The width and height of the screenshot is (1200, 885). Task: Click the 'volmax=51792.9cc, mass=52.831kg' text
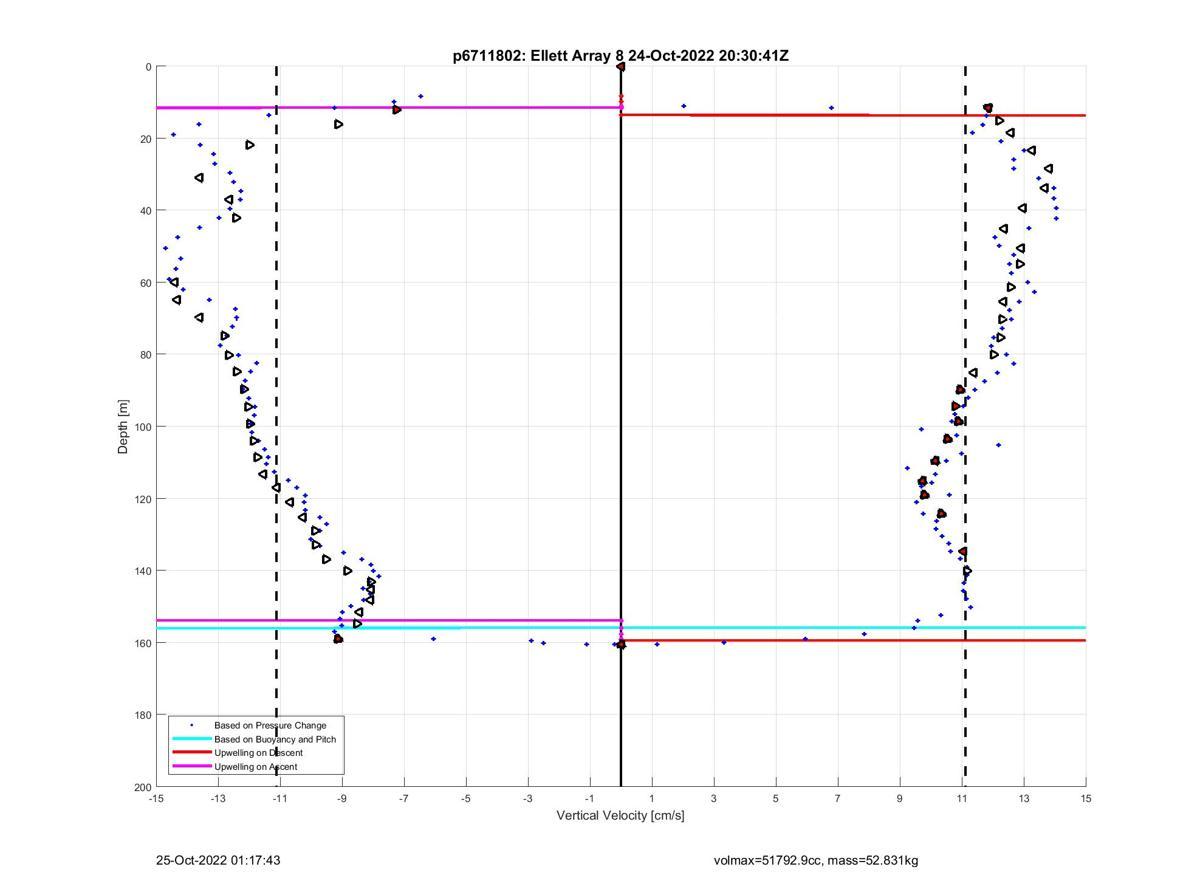pos(816,860)
